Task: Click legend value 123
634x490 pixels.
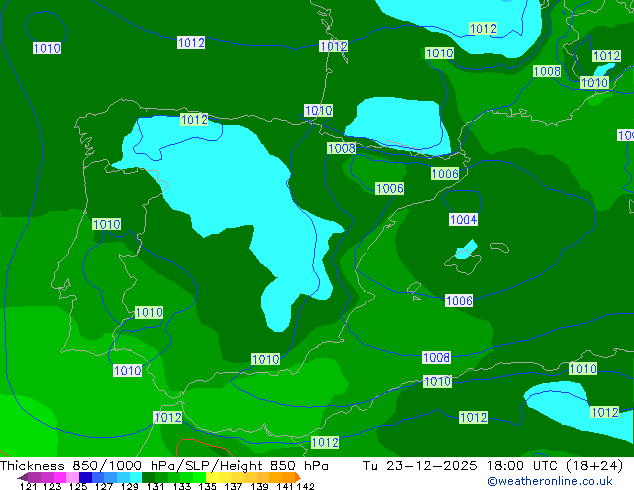Action: [x=52, y=486]
